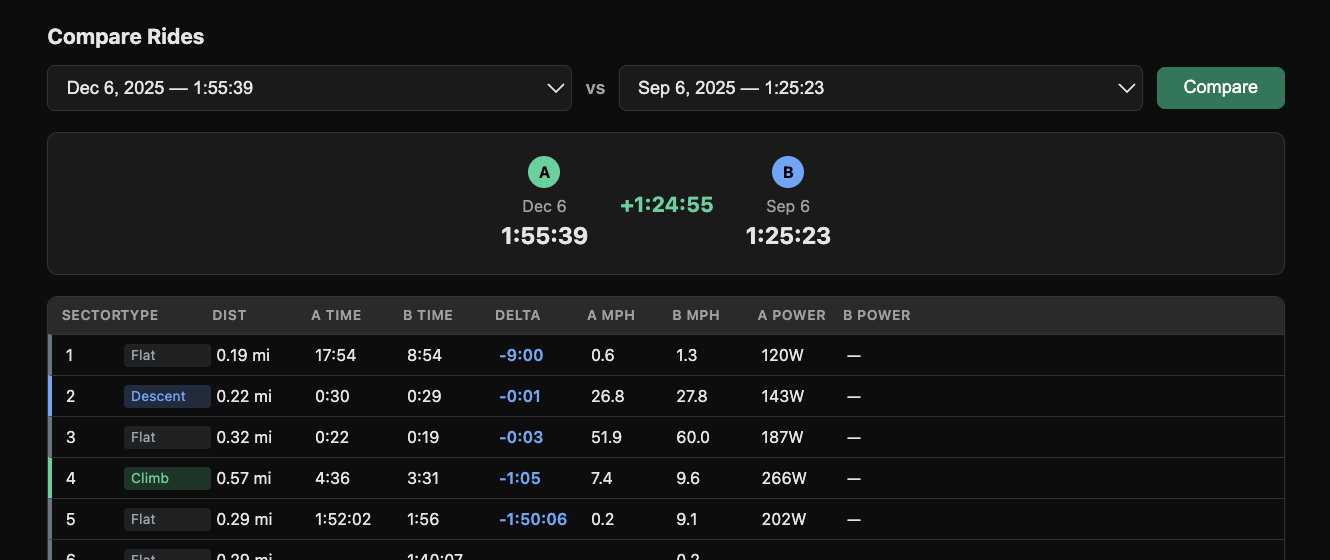
Task: Click the +1:24:55 total time difference
Action: [666, 205]
